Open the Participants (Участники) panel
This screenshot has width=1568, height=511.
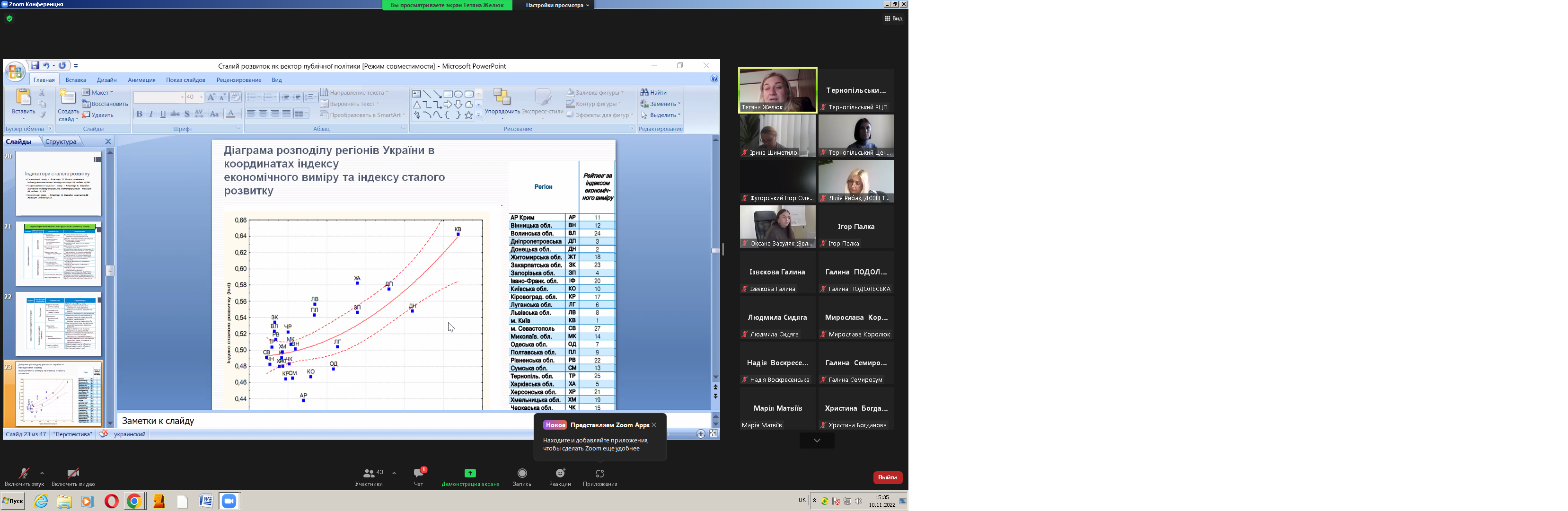coord(369,473)
